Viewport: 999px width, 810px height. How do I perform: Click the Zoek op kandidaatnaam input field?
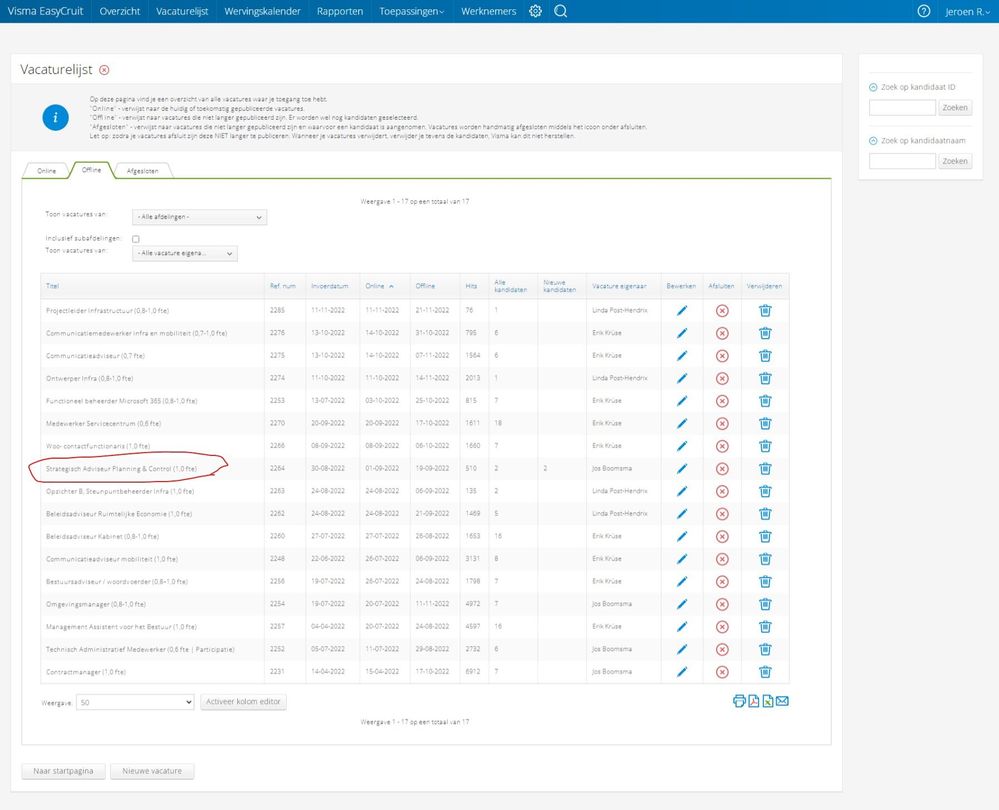point(902,161)
